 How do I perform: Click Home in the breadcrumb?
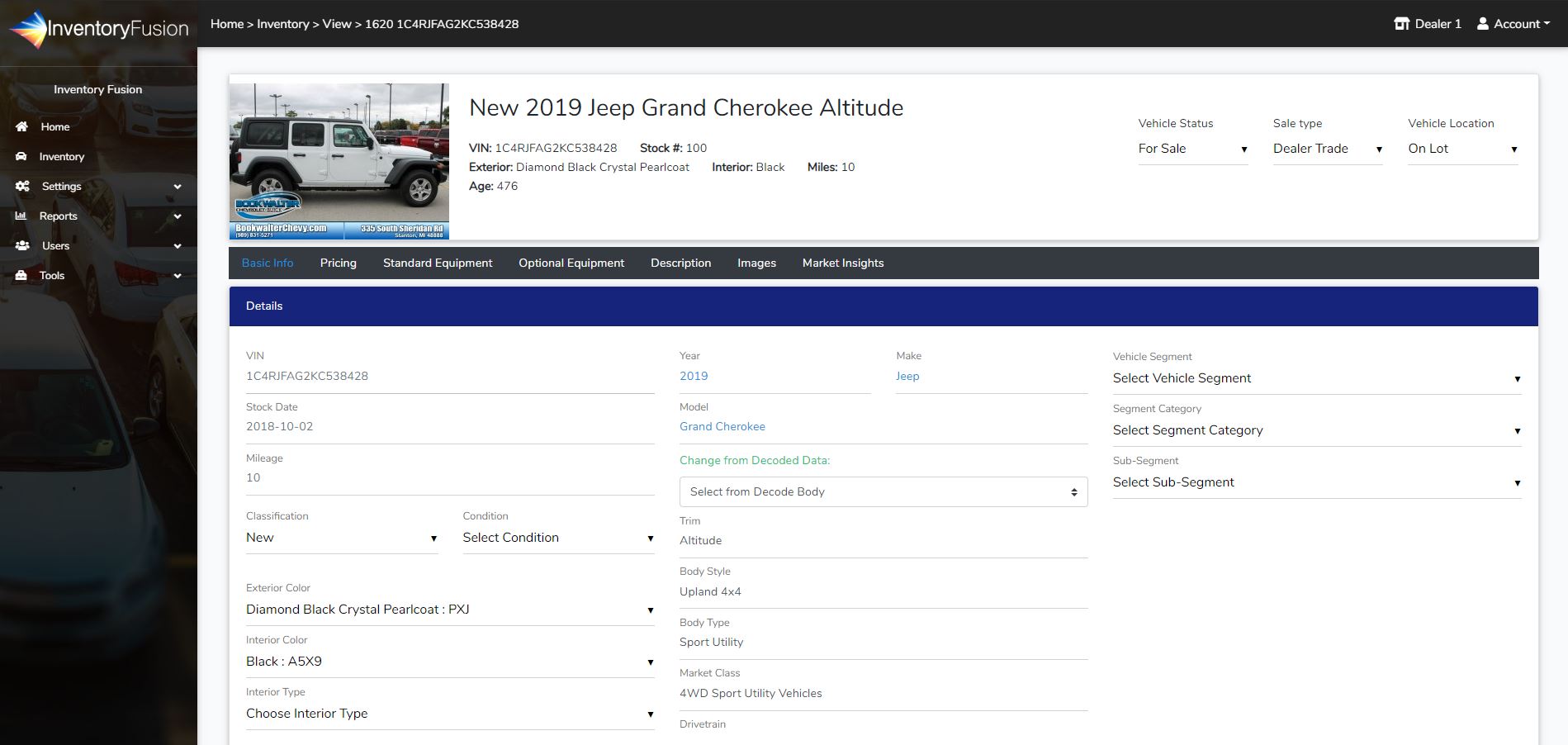227,24
